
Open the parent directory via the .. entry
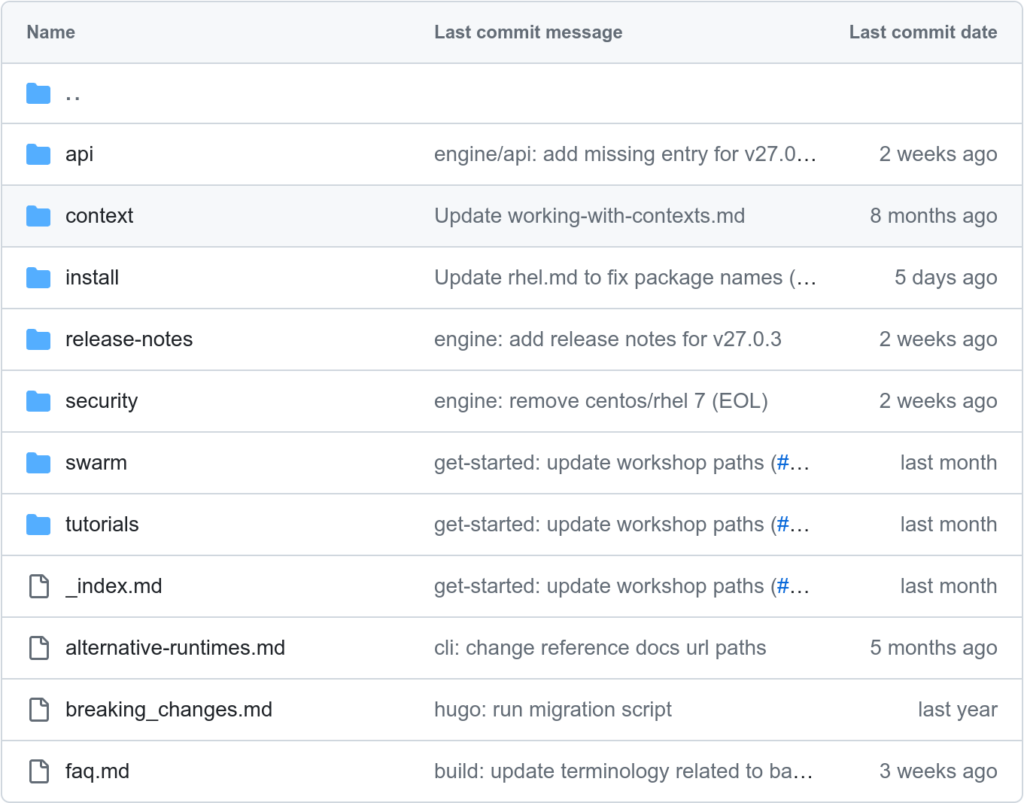coord(73,93)
